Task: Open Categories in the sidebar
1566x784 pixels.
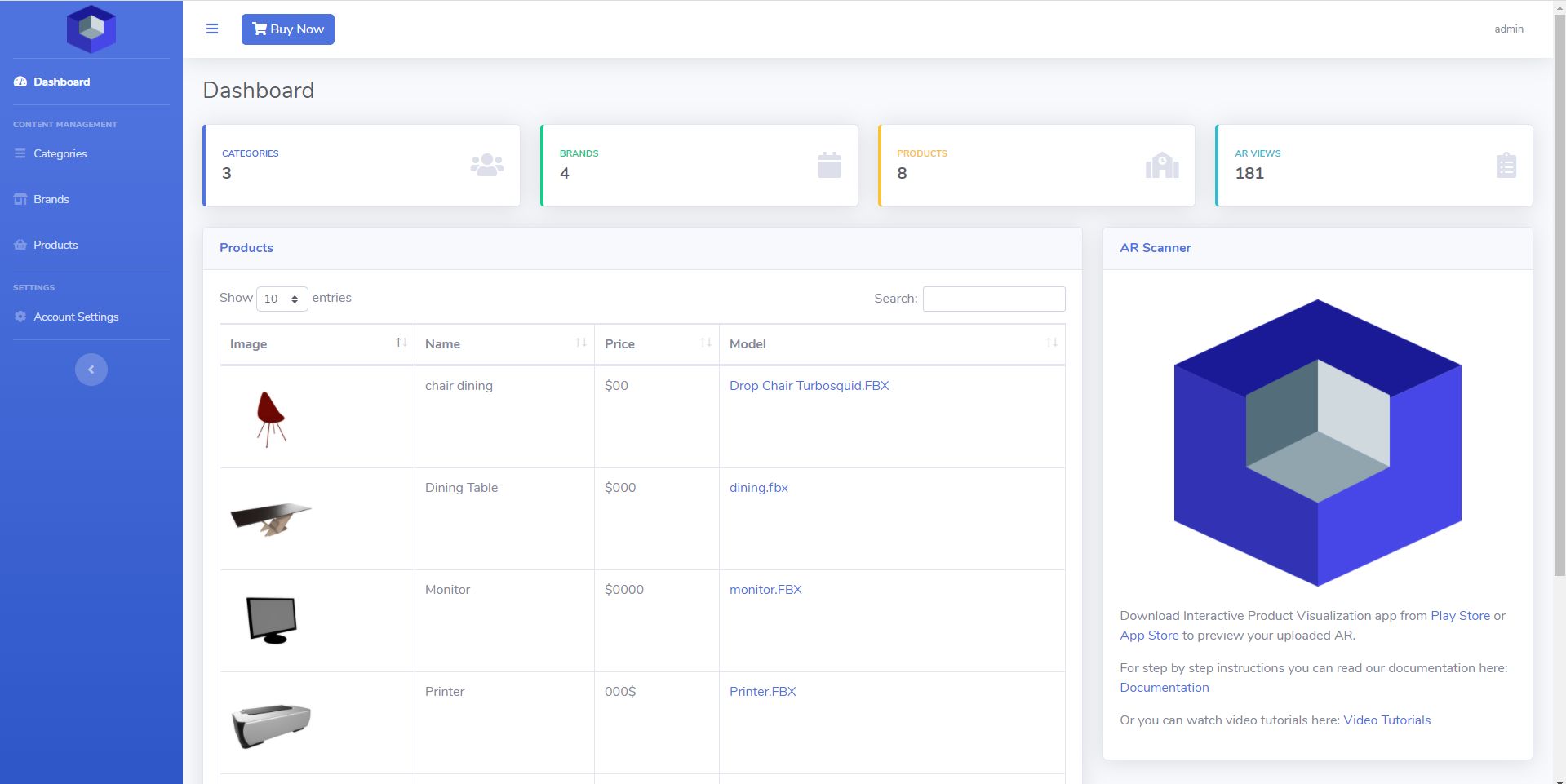Action: [60, 153]
